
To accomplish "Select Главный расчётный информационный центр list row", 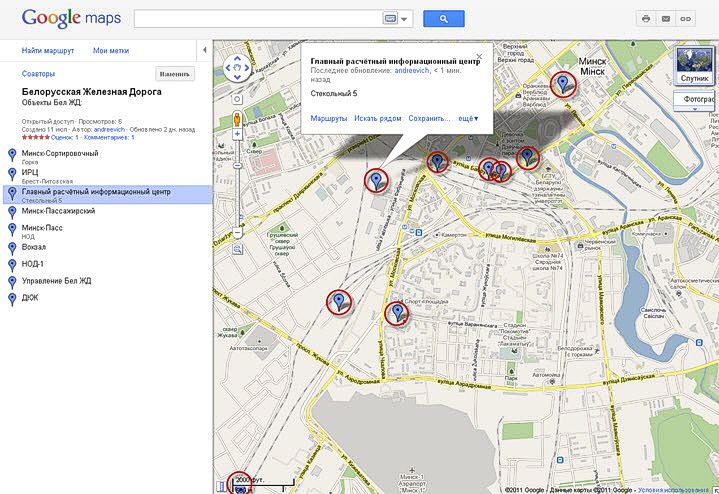I will [x=107, y=194].
